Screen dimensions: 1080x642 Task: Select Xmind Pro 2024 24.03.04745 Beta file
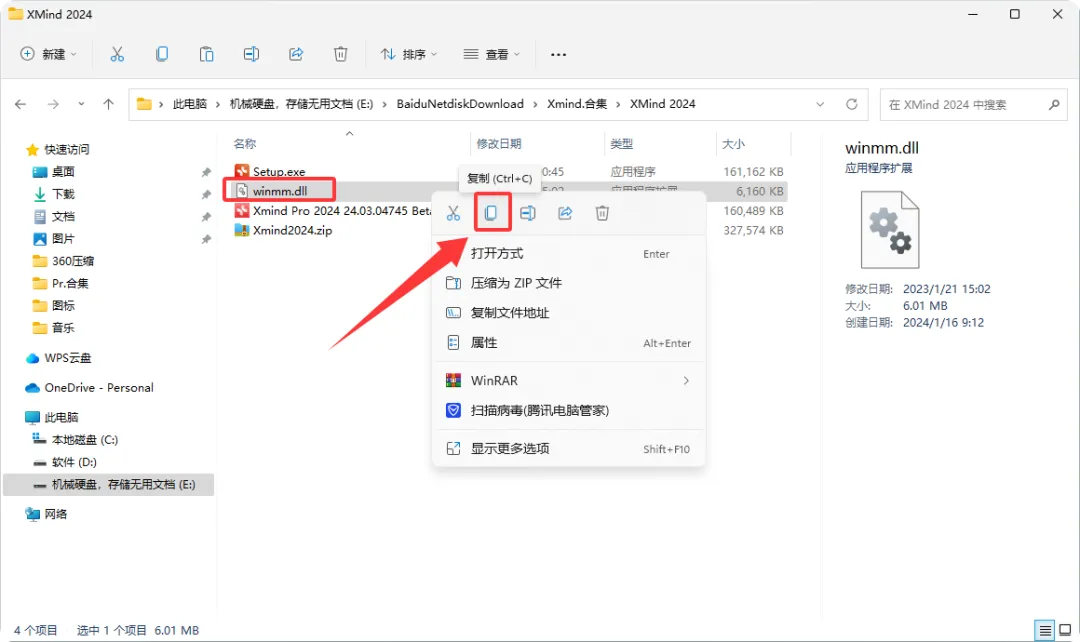pyautogui.click(x=342, y=211)
